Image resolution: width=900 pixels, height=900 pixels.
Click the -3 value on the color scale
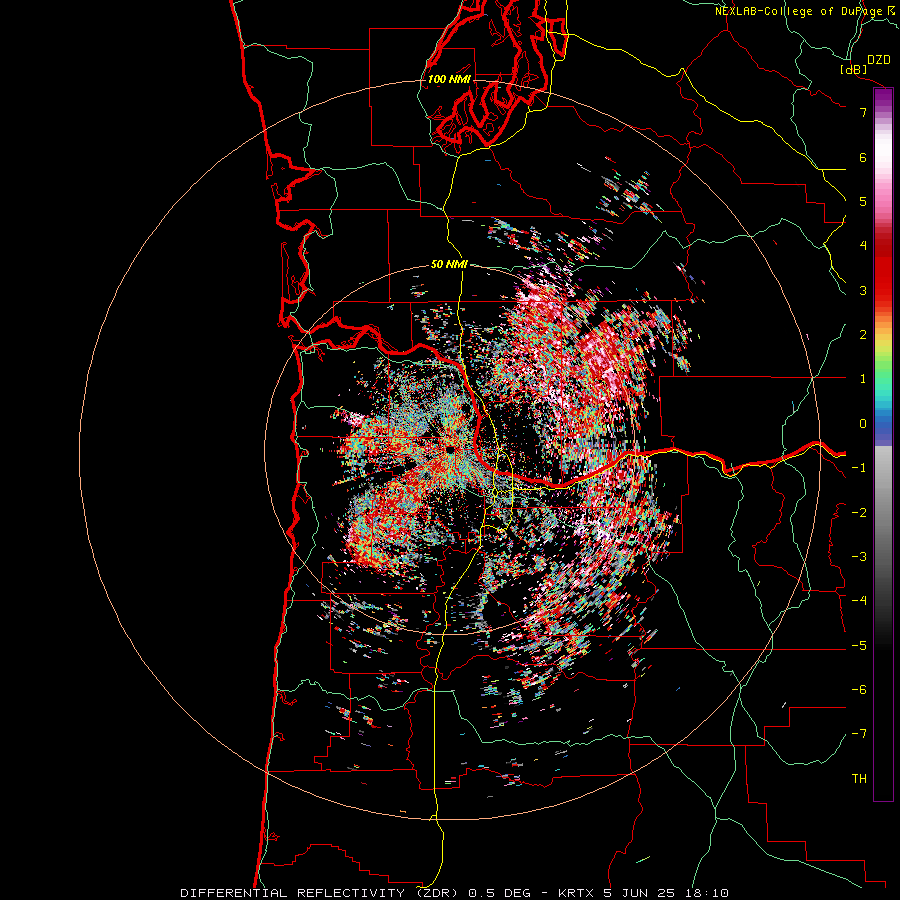tap(859, 557)
